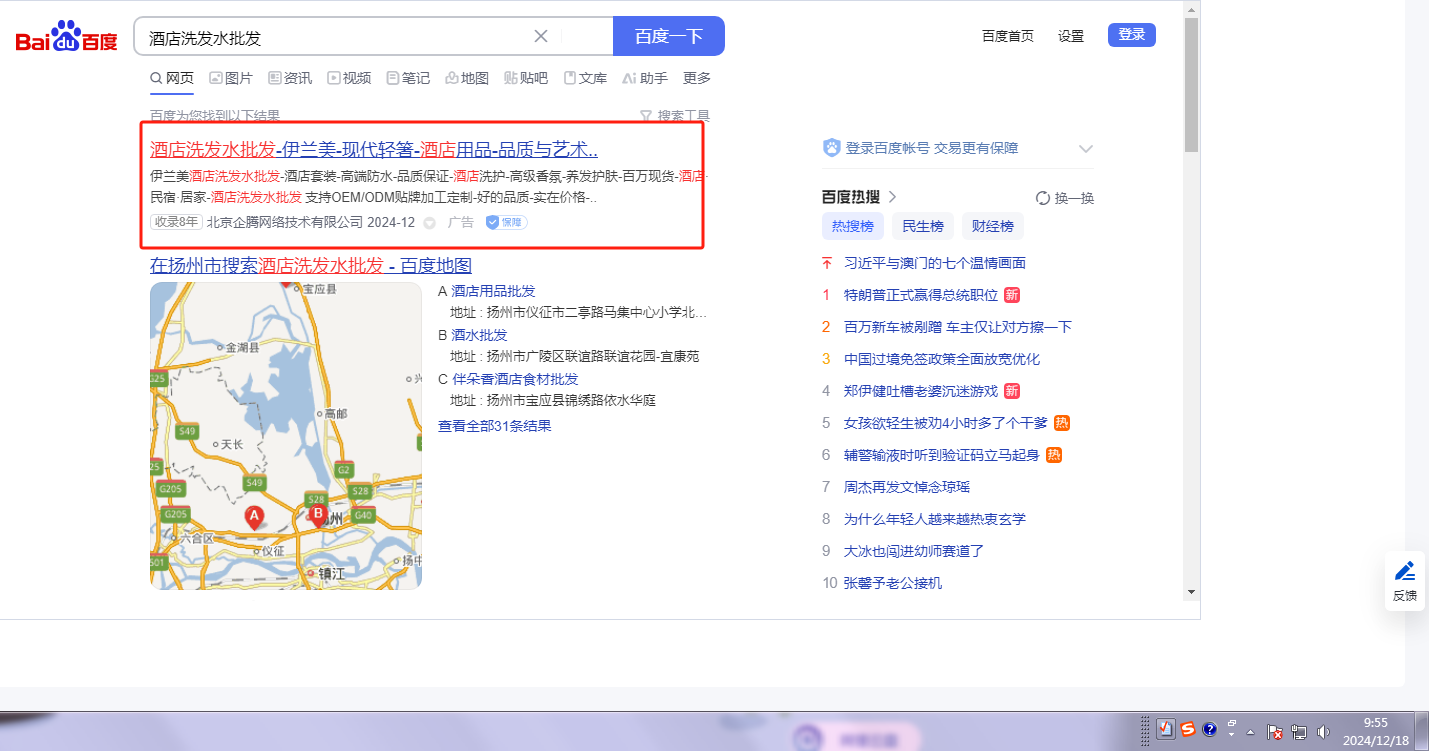Screen dimensions: 1429x751
Task: Click the page's vertical scrollbar thumb
Action: (x=1190, y=85)
